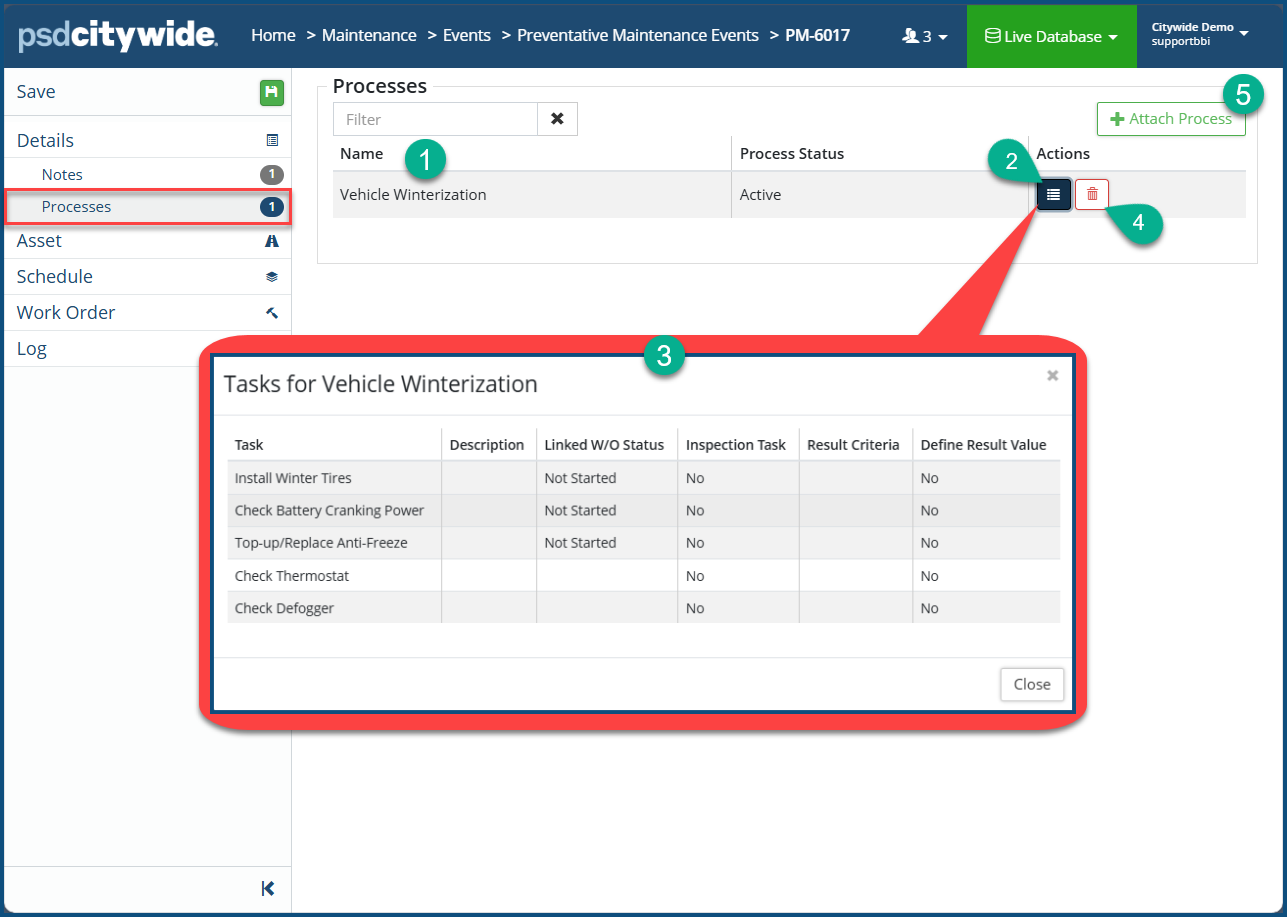Select Notes in the sidebar
1287x917 pixels.
tap(62, 175)
